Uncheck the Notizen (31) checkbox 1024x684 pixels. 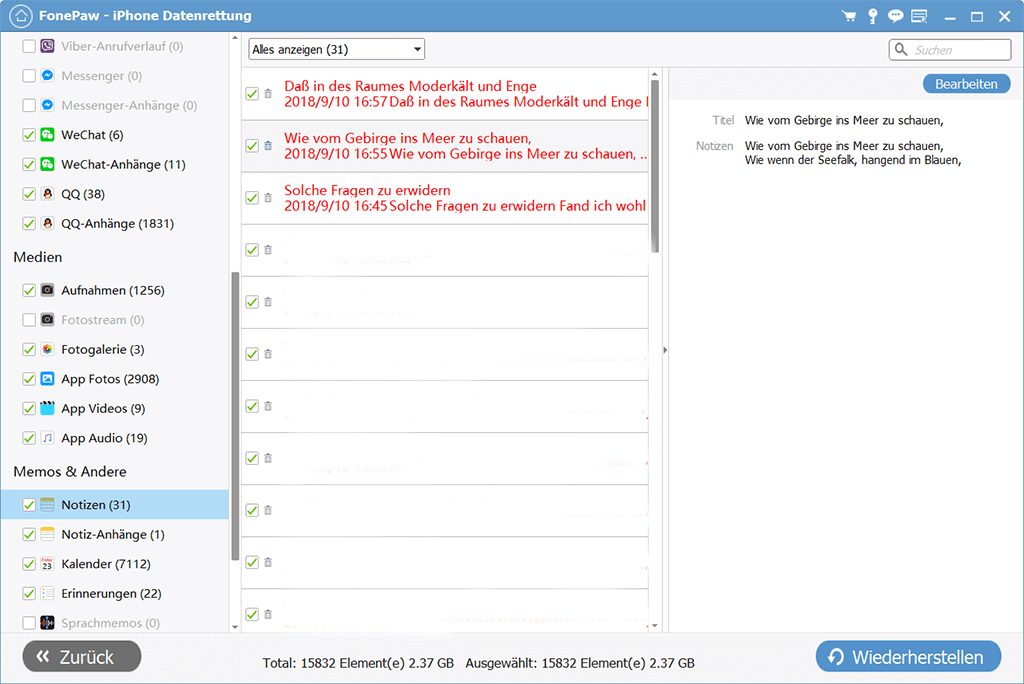pos(29,504)
